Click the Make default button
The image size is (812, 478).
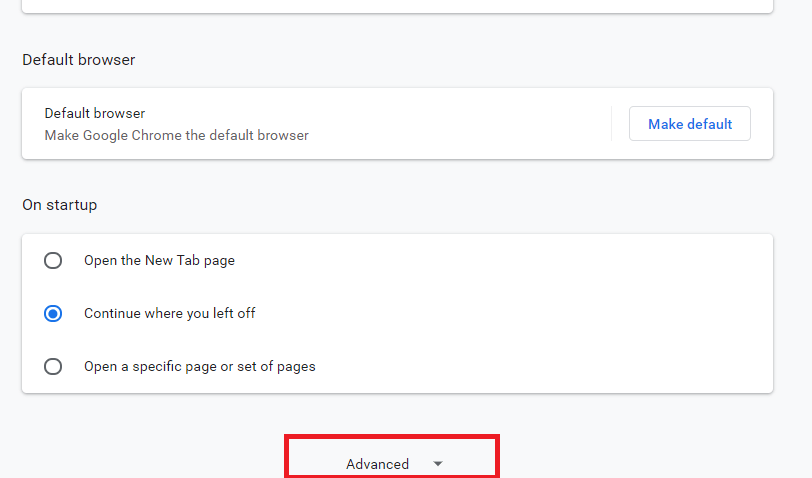click(x=690, y=124)
